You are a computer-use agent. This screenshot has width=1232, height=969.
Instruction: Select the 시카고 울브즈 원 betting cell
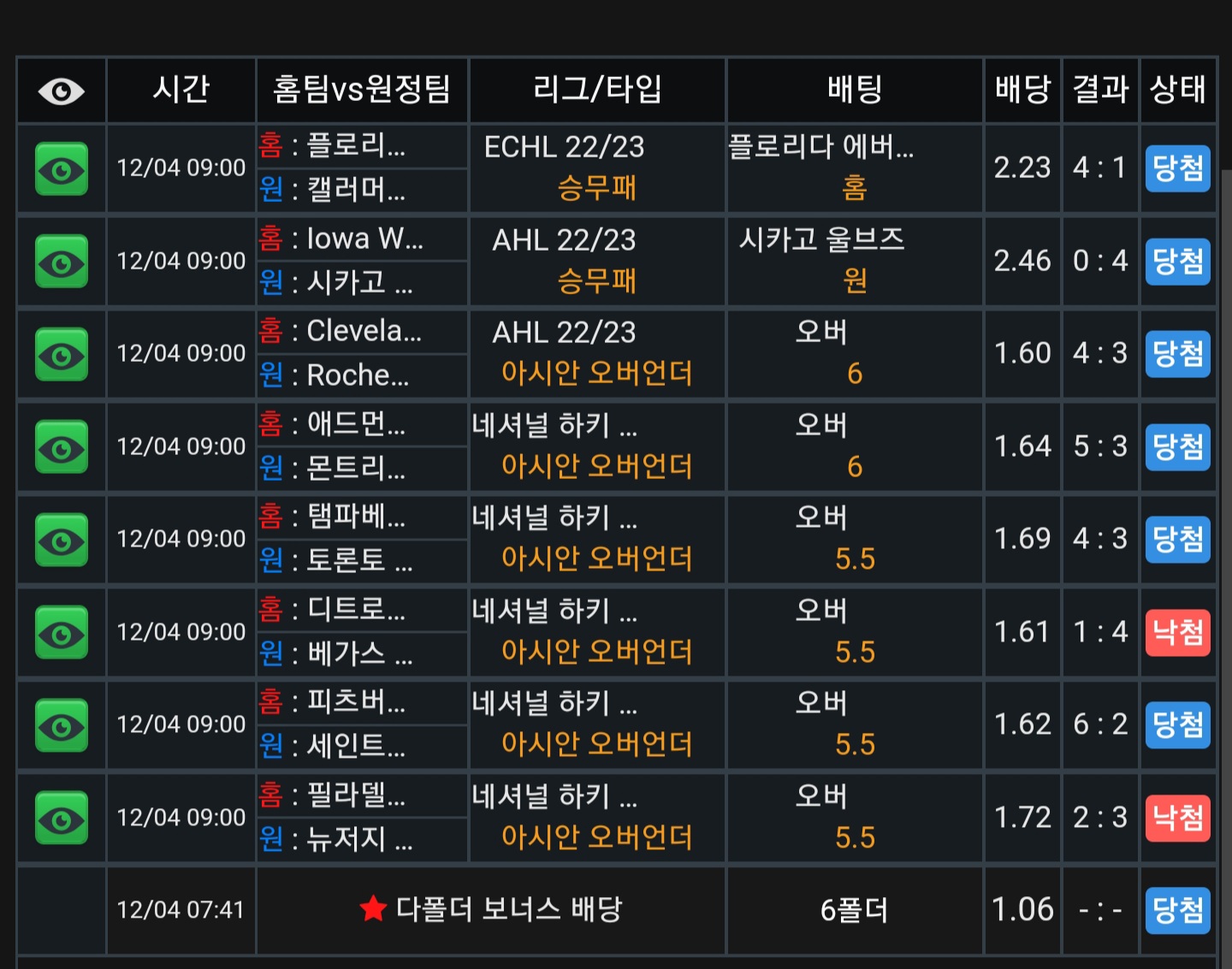pos(855,261)
